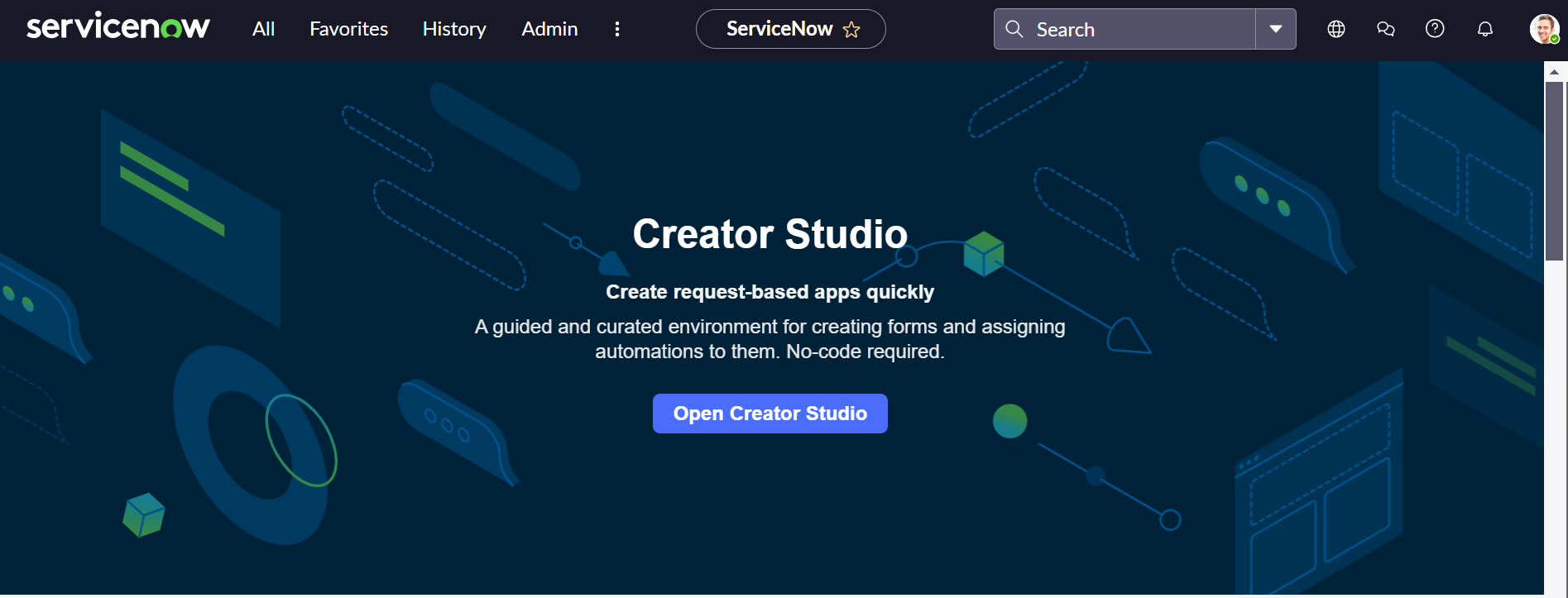Open the globe scope picker
This screenshot has height=598, width=1568.
click(1336, 29)
